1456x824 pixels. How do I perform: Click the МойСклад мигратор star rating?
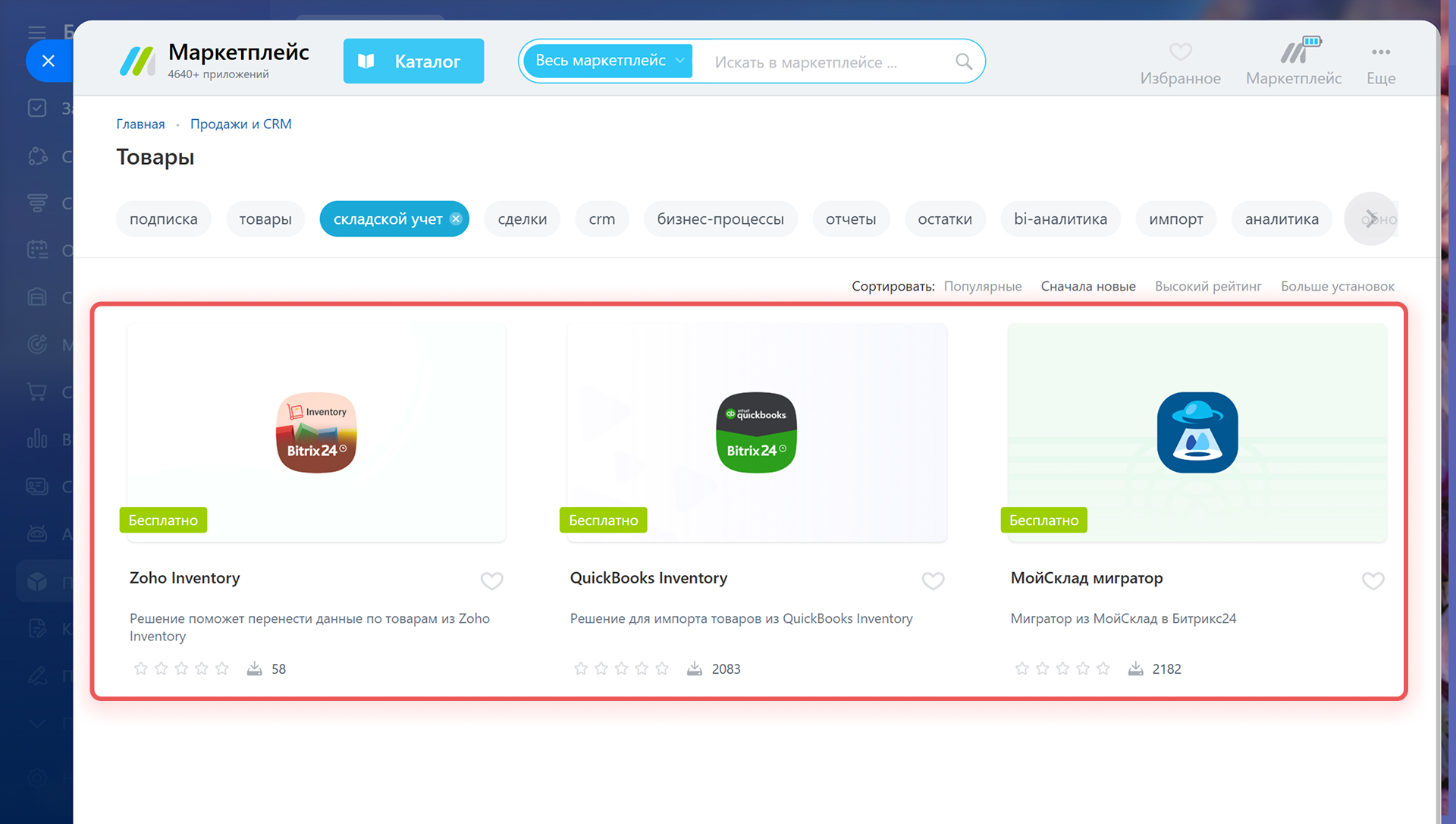(x=1062, y=668)
